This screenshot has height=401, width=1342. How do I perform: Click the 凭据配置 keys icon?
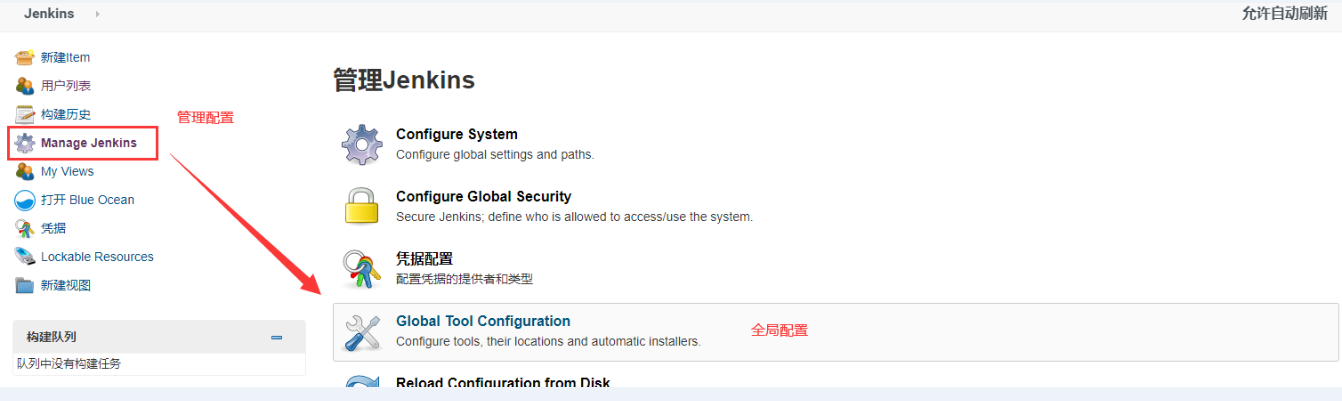click(362, 270)
